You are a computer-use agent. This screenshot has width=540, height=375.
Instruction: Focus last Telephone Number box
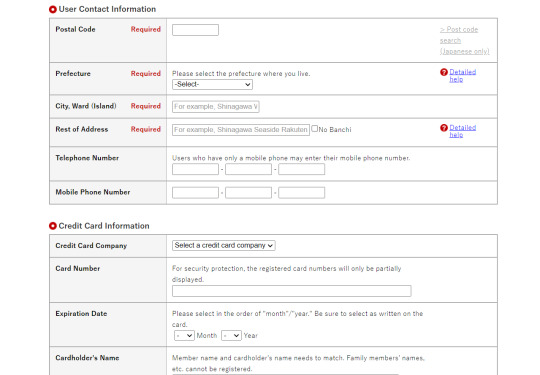[x=301, y=169]
